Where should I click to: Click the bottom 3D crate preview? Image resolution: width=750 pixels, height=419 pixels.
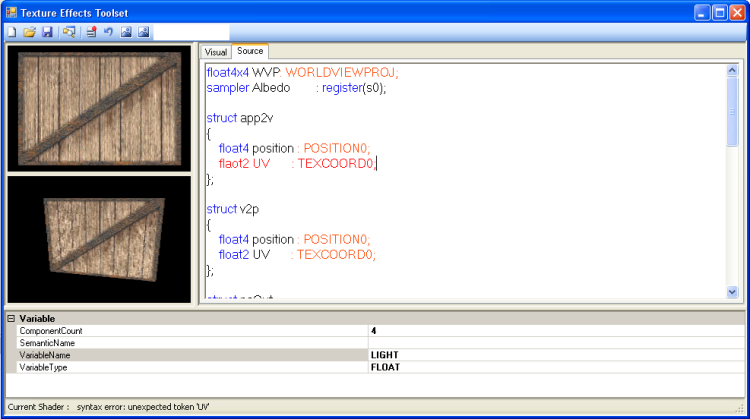tap(98, 240)
